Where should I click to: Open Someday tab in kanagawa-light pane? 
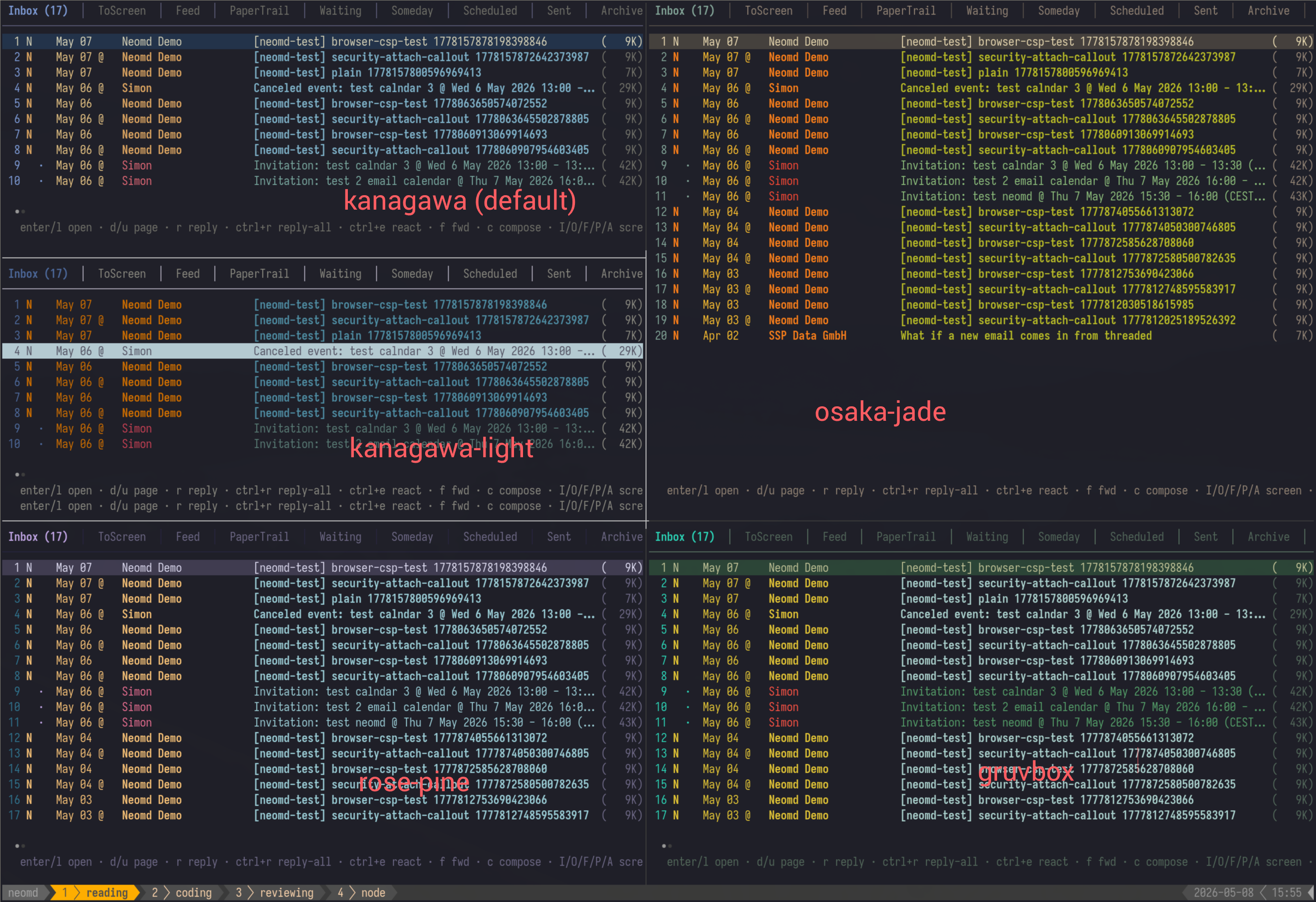pos(412,274)
